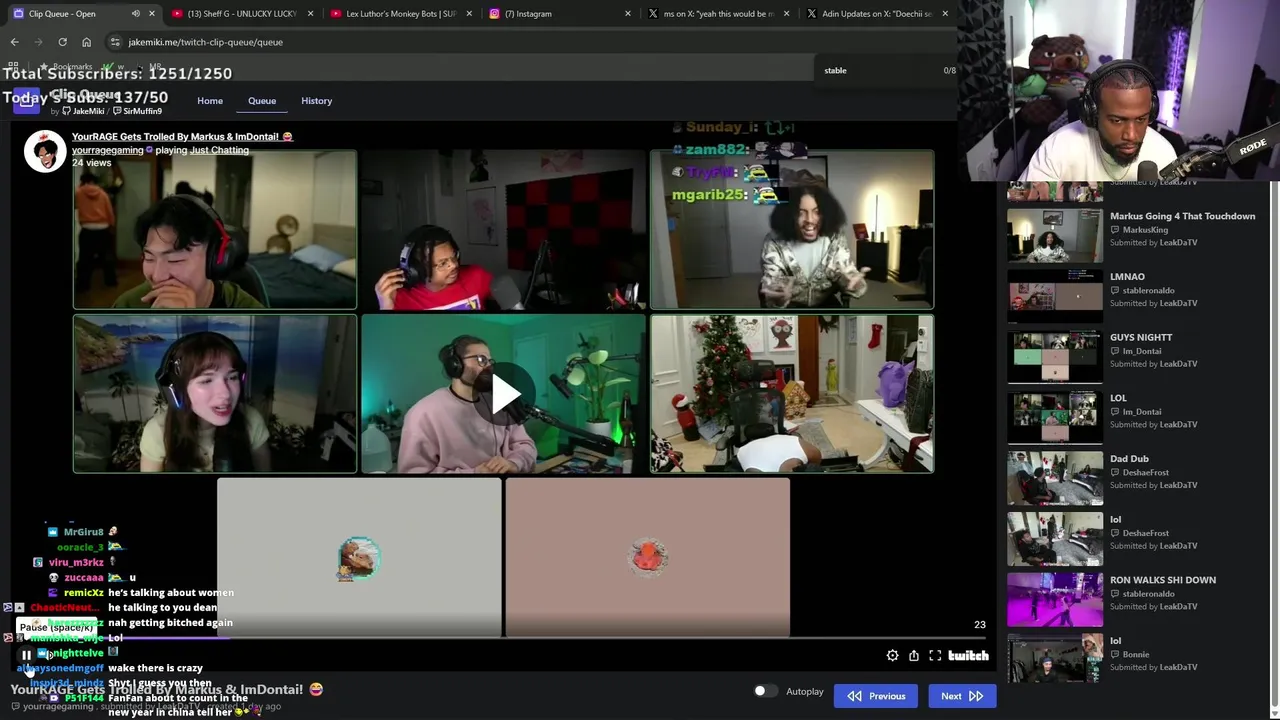Screen dimensions: 1280x720
Task: Click the 'Markus Going 4 That Touchdown' title
Action: [x=1182, y=216]
